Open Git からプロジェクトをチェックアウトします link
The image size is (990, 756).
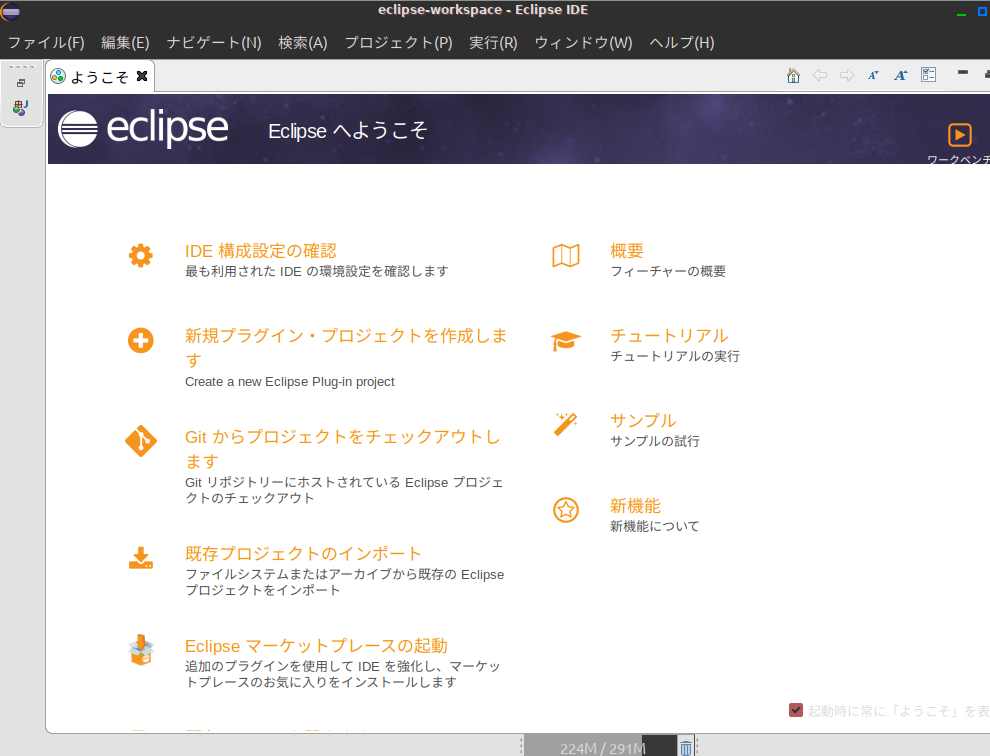tap(343, 448)
